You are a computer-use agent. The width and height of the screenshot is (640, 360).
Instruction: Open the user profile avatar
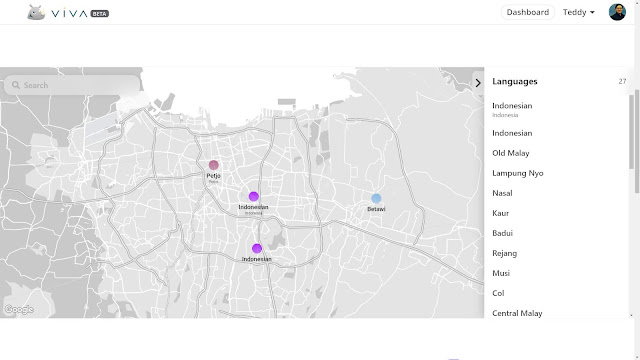[617, 12]
